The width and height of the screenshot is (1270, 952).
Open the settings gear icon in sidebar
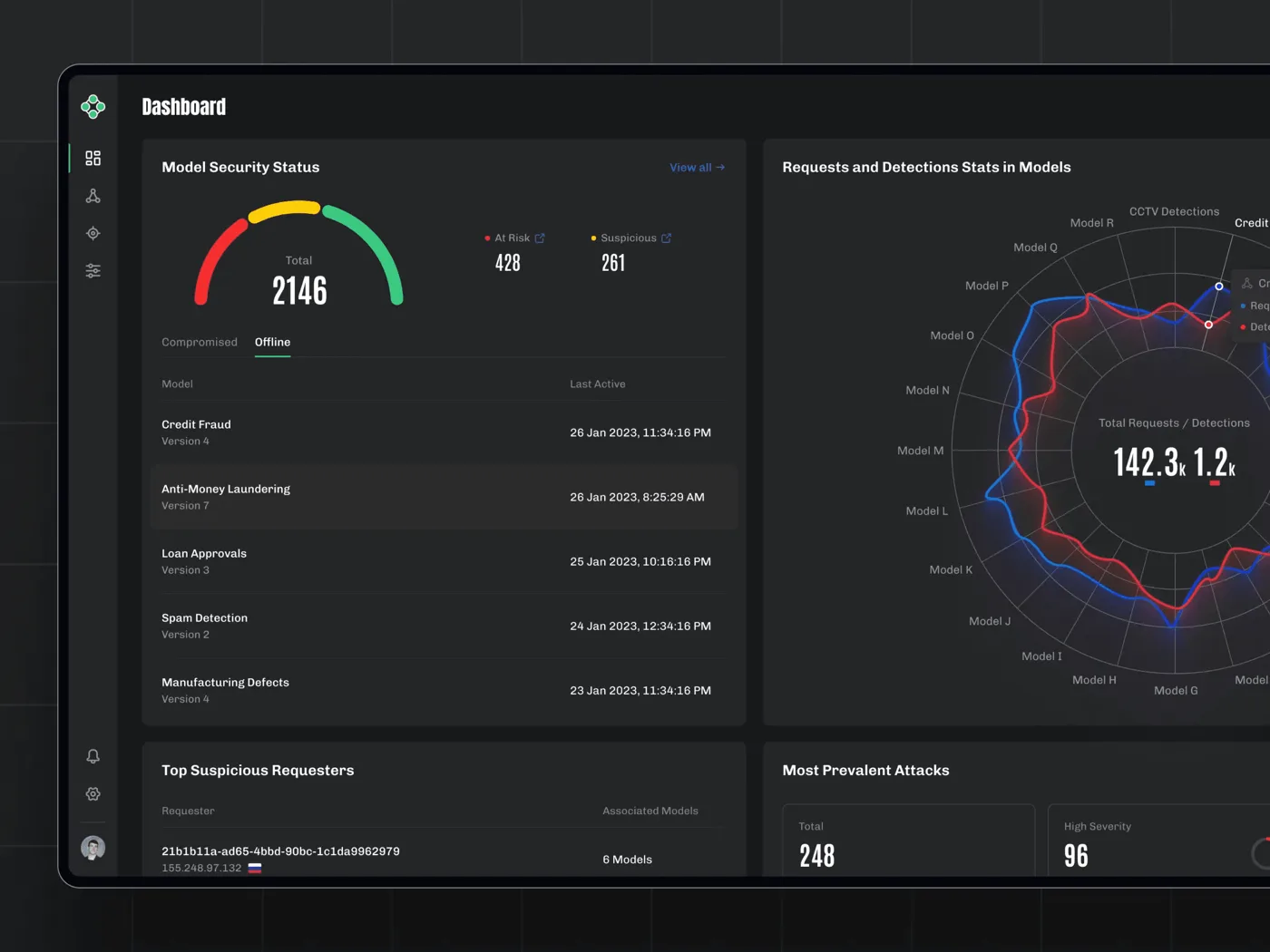coord(93,794)
